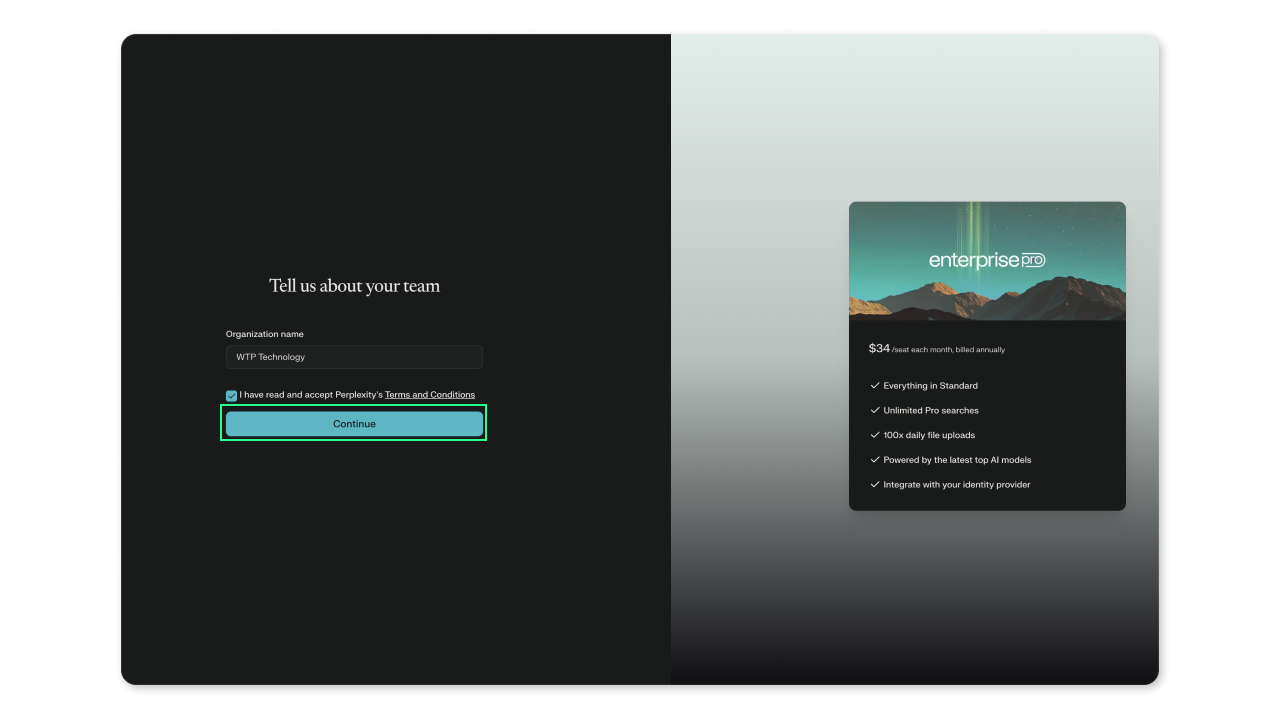Screen dimensions: 1280x720
Task: Uncheck the accept Terms and Conditions checkbox
Action: pyautogui.click(x=232, y=396)
